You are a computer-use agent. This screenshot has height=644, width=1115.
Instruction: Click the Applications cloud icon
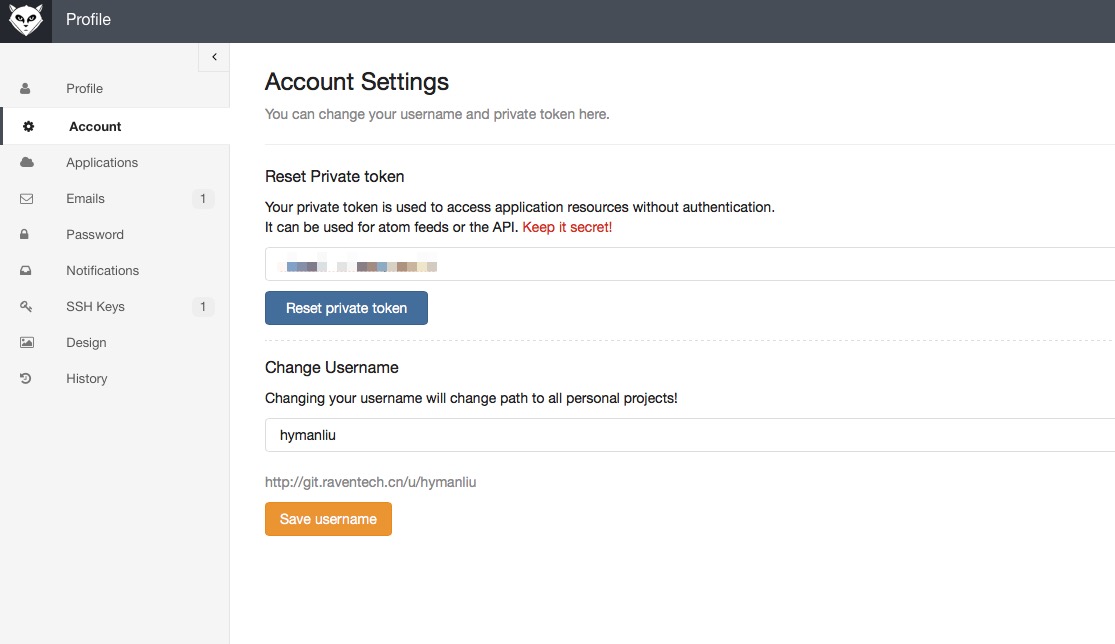click(x=27, y=163)
